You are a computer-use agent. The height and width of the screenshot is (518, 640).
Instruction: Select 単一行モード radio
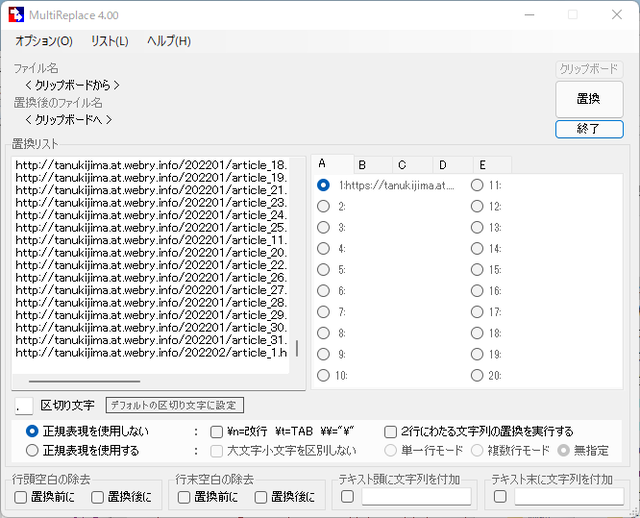point(391,451)
